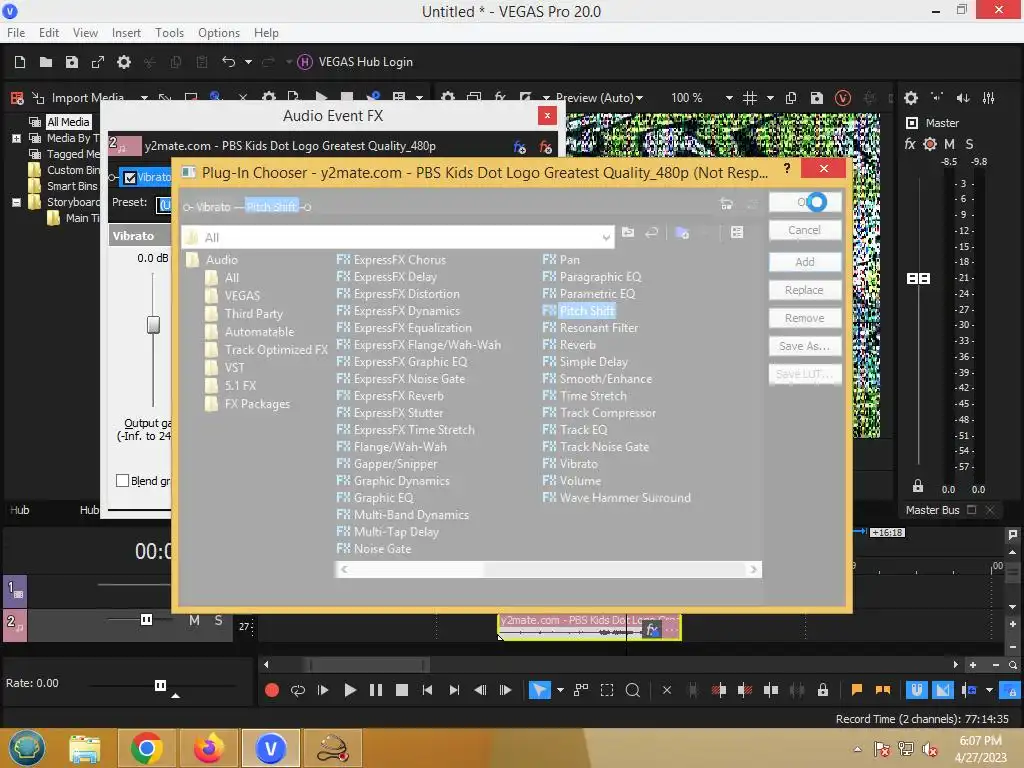The height and width of the screenshot is (768, 1024).
Task: Save the project with the disk icon
Action: click(x=72, y=62)
